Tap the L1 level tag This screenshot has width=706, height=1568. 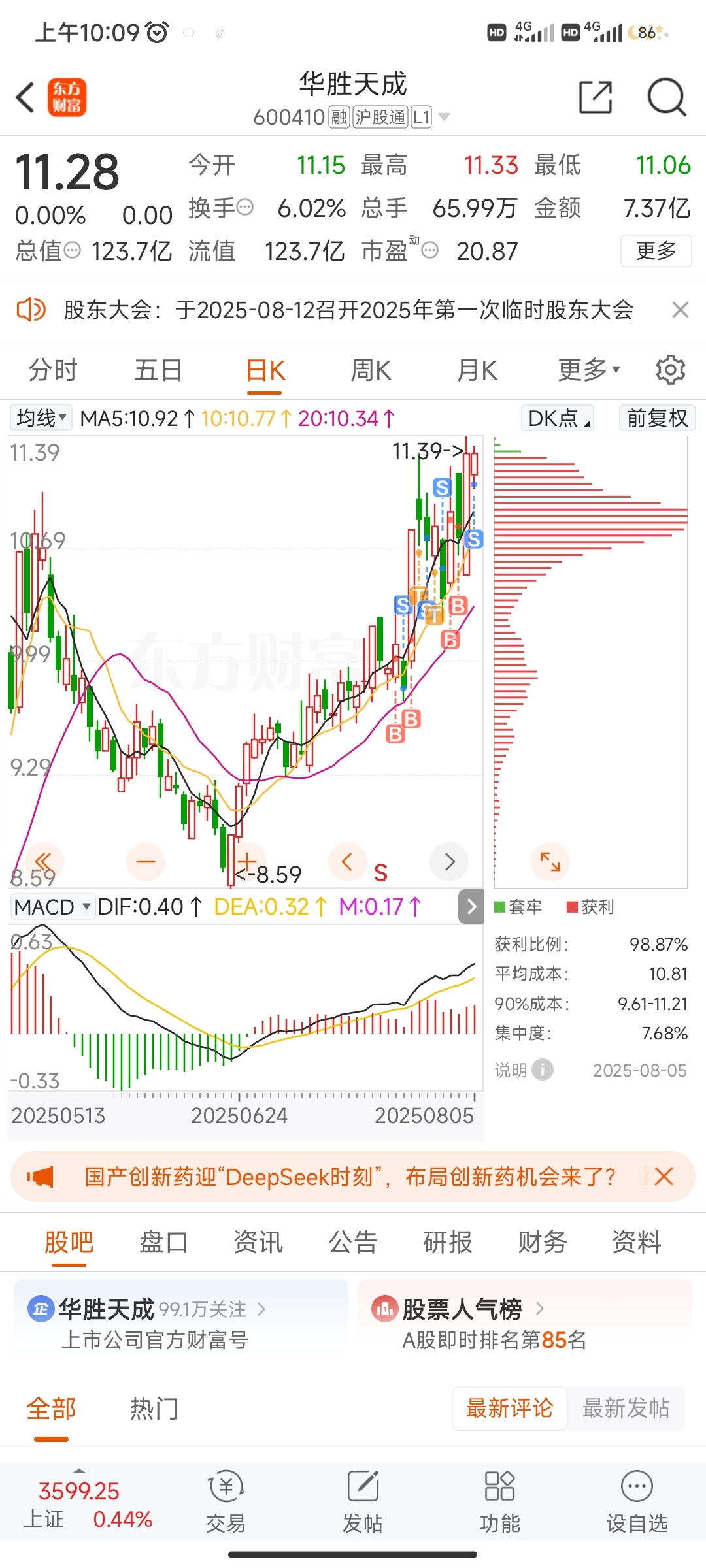[421, 117]
